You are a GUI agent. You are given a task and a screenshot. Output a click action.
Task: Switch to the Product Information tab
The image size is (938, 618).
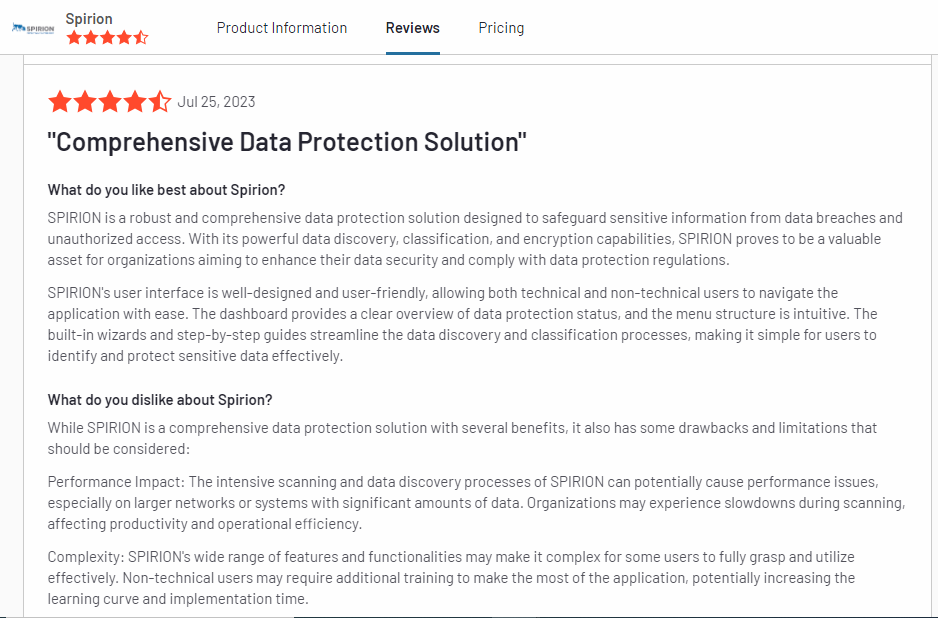tap(281, 28)
